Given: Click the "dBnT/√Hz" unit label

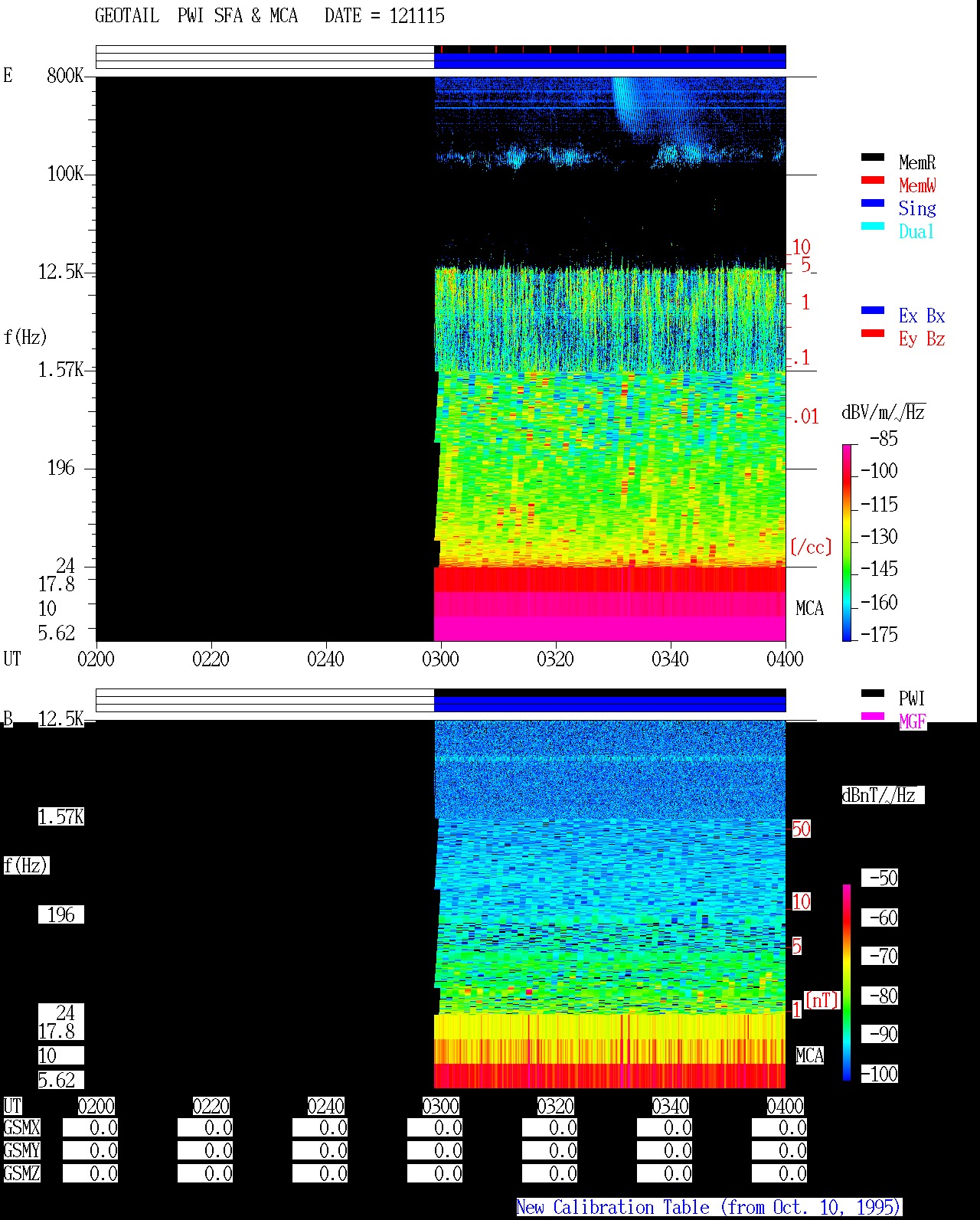Looking at the screenshot, I should 883,795.
